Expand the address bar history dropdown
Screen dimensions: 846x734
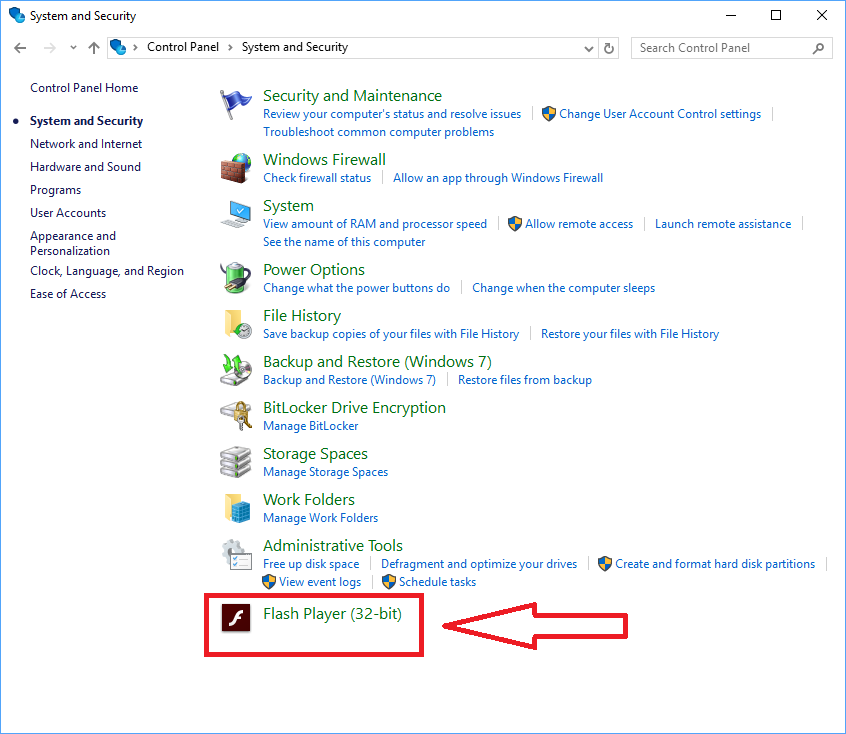(589, 49)
